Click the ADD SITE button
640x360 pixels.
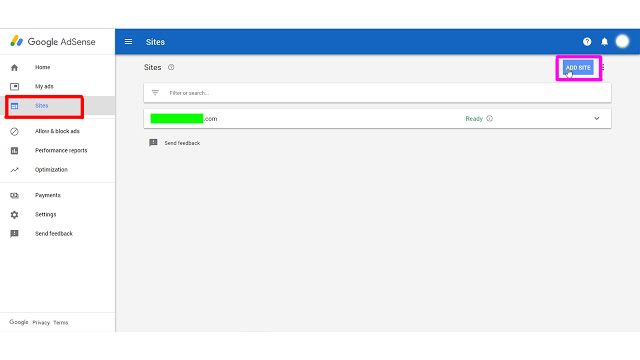[578, 68]
